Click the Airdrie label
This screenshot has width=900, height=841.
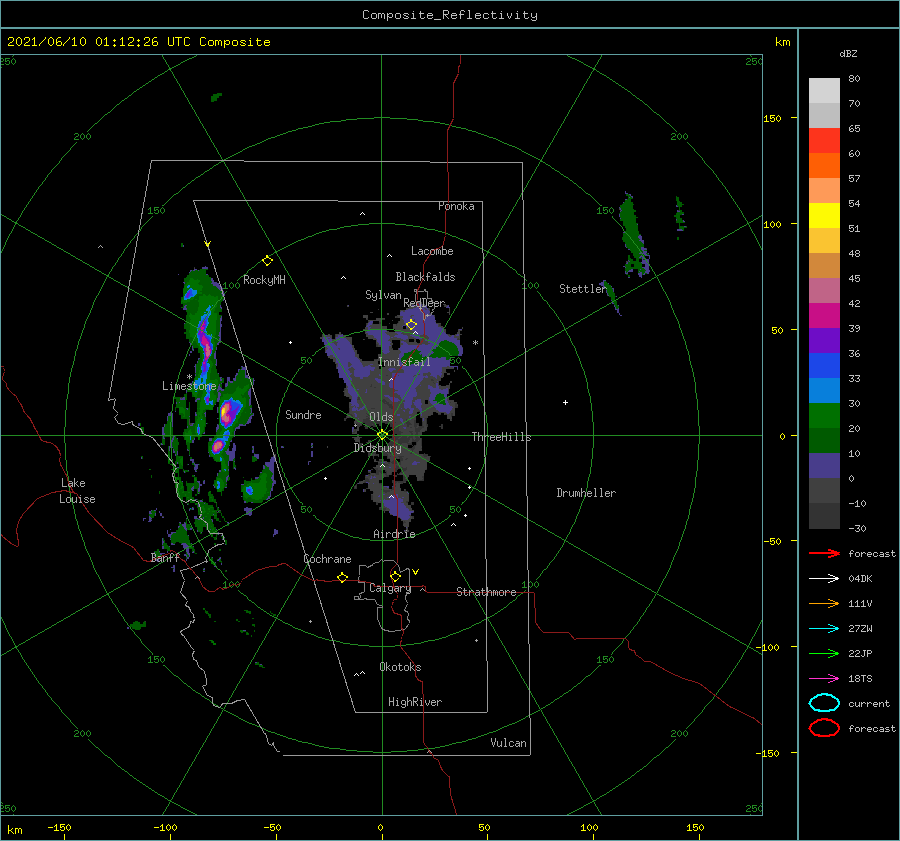click(x=394, y=534)
